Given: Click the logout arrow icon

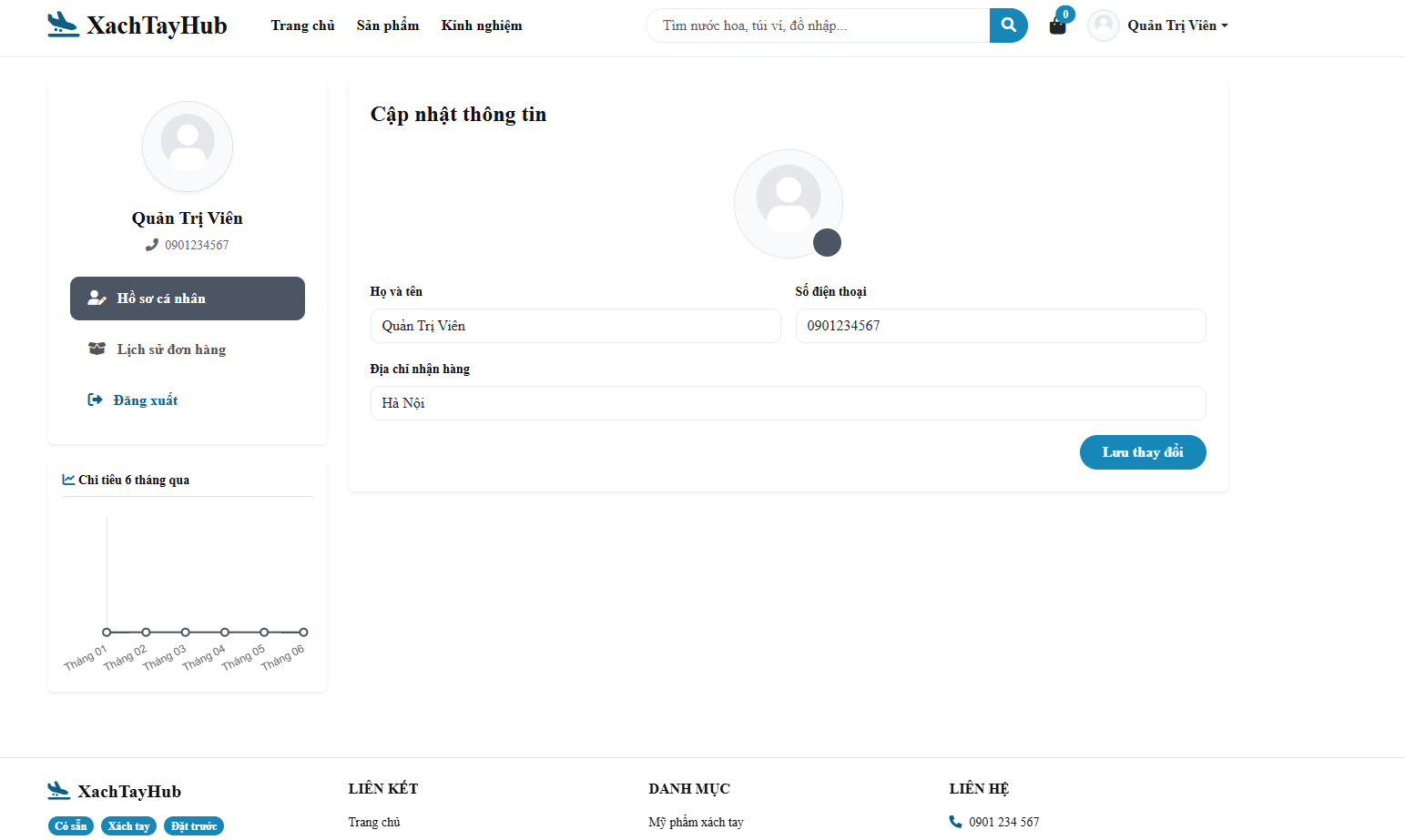Looking at the screenshot, I should click(x=95, y=400).
